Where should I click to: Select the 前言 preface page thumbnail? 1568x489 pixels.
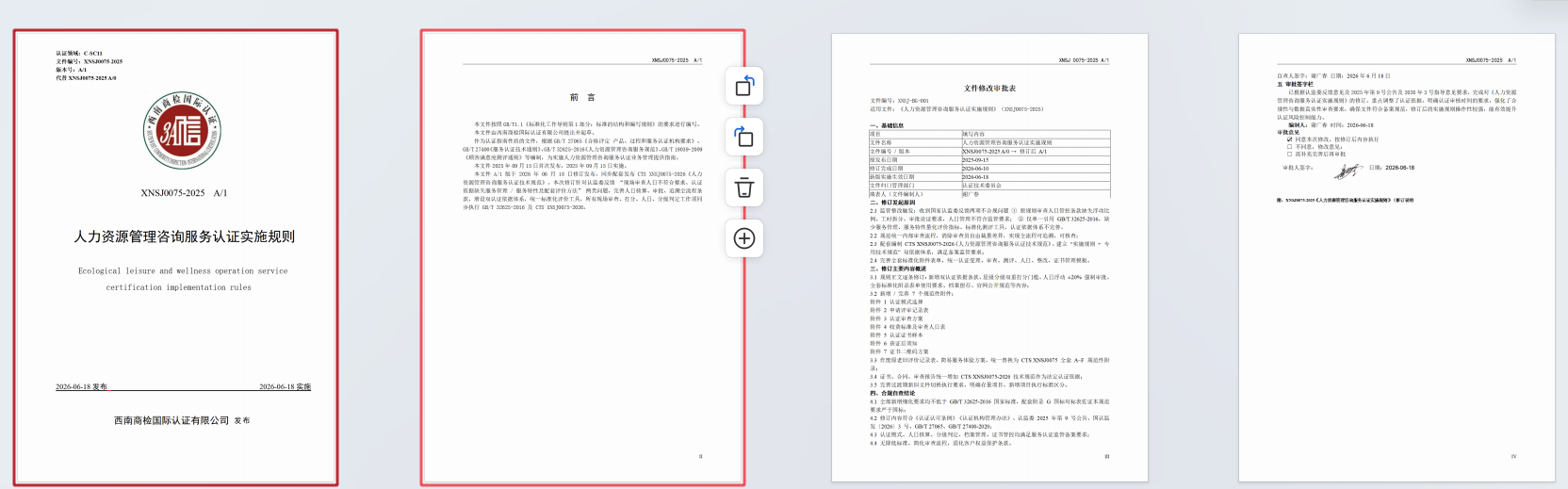(582, 257)
